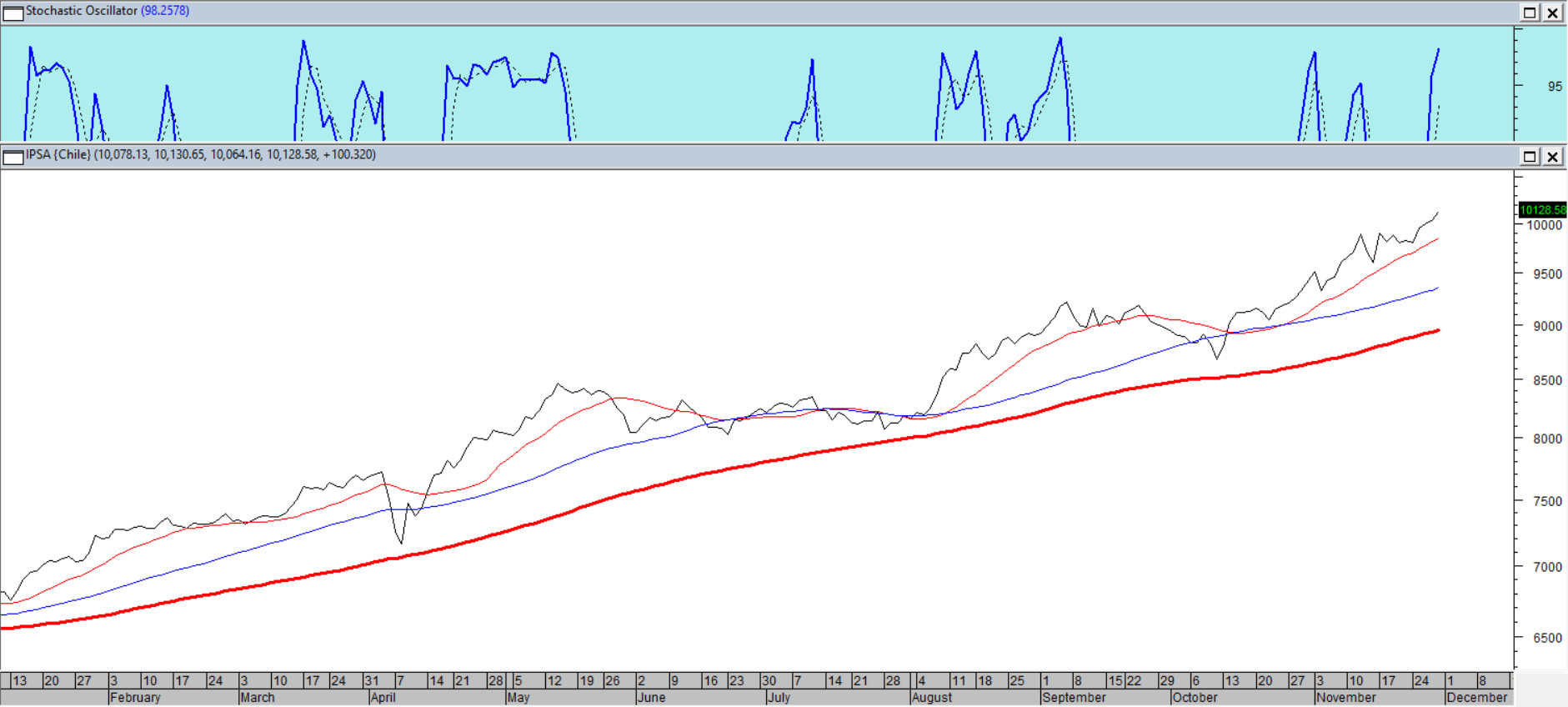
Task: Maximize the Stochastic Oscillator inner window
Action: point(1530,13)
